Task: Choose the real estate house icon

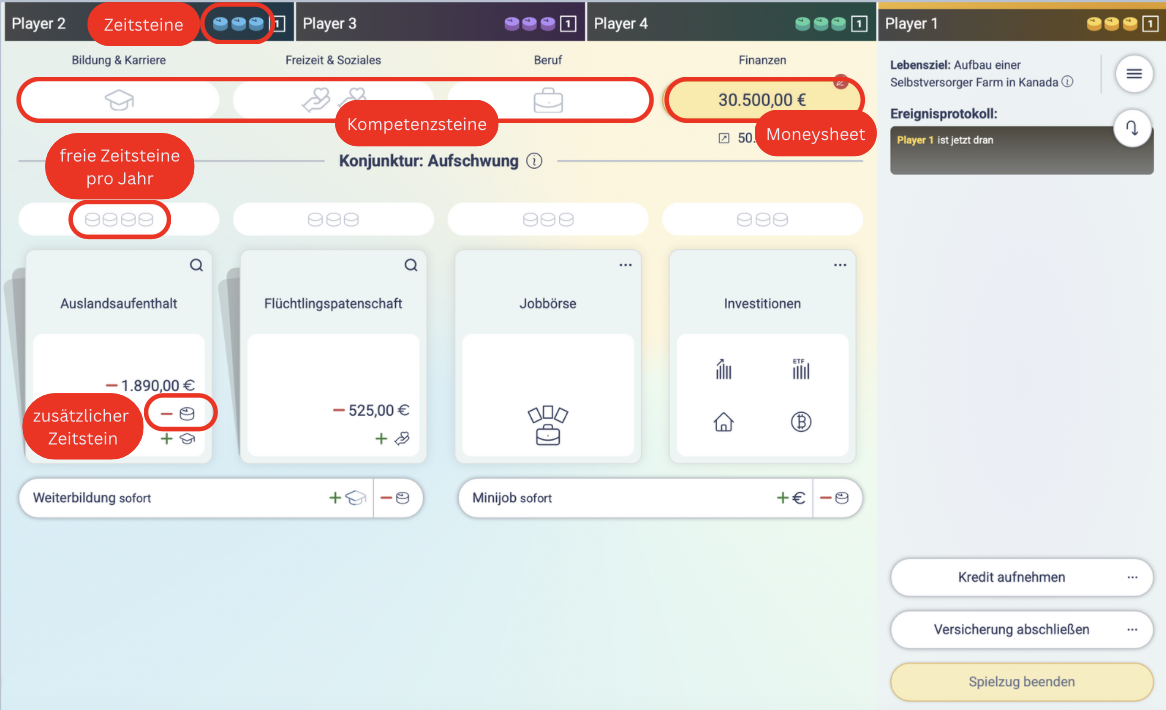Action: (x=724, y=422)
